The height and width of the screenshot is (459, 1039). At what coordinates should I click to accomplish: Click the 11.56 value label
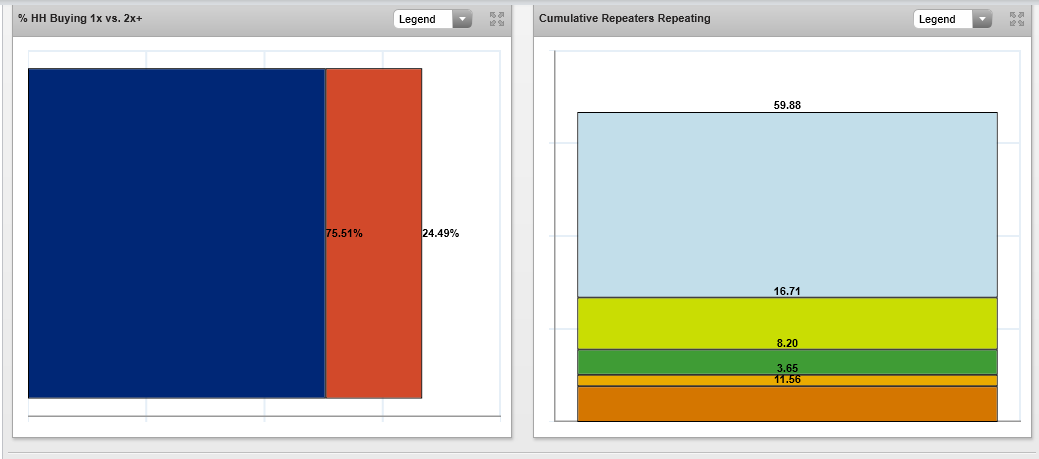pyautogui.click(x=787, y=380)
